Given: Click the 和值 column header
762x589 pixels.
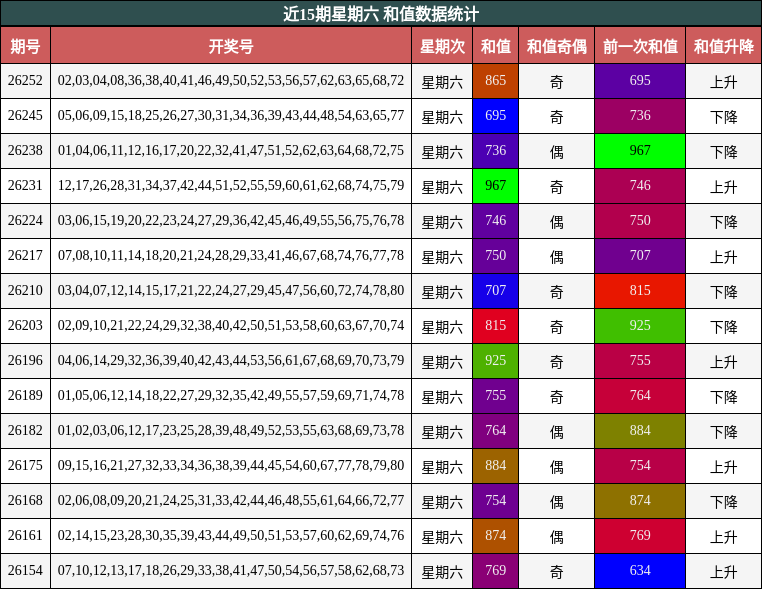Looking at the screenshot, I should point(495,46).
